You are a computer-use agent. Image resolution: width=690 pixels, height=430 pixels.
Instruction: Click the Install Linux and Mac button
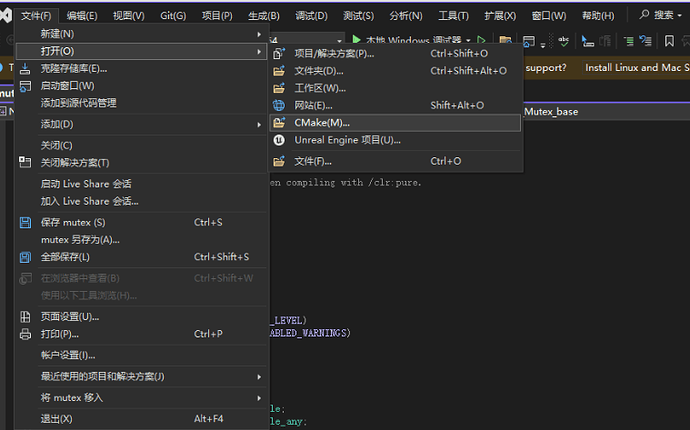(636, 68)
